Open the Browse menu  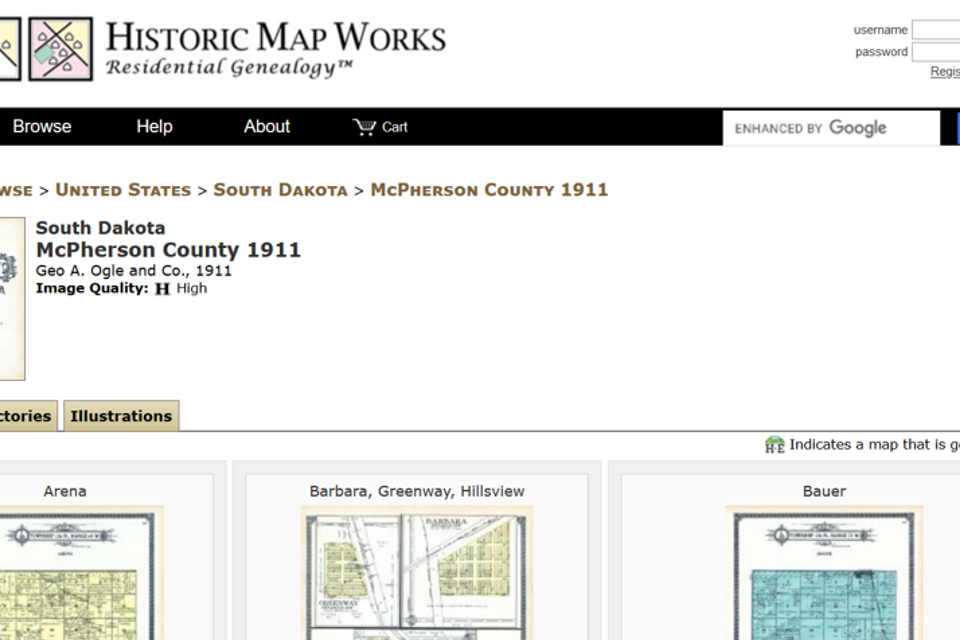pos(42,127)
